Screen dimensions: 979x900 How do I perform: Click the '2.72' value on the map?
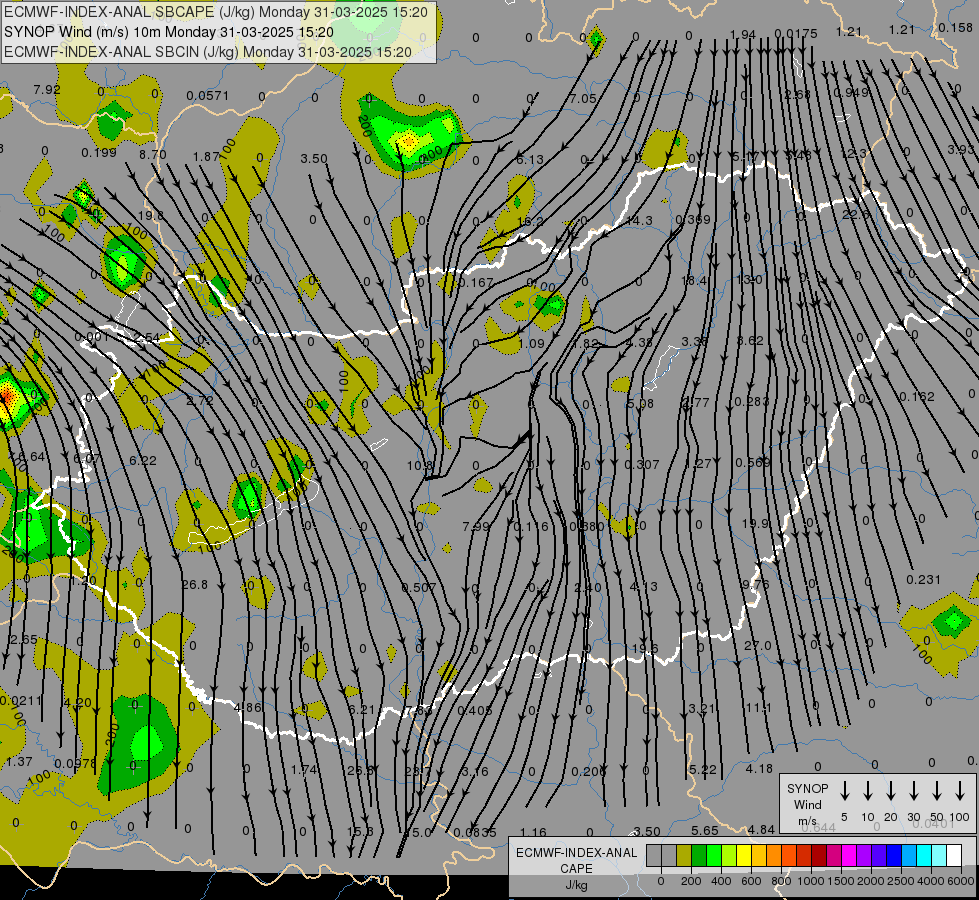pos(200,400)
